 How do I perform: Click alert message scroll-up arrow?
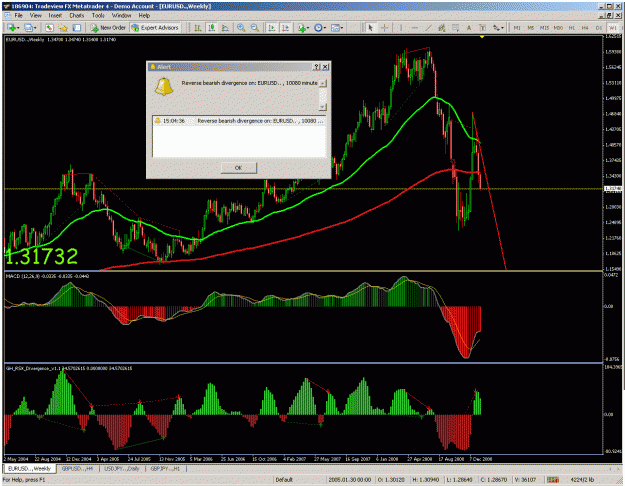(x=323, y=83)
